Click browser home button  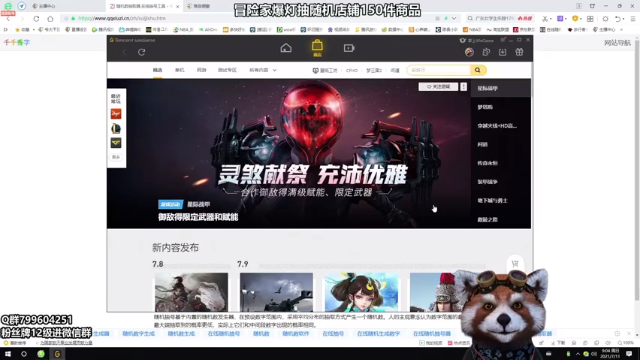coord(50,19)
